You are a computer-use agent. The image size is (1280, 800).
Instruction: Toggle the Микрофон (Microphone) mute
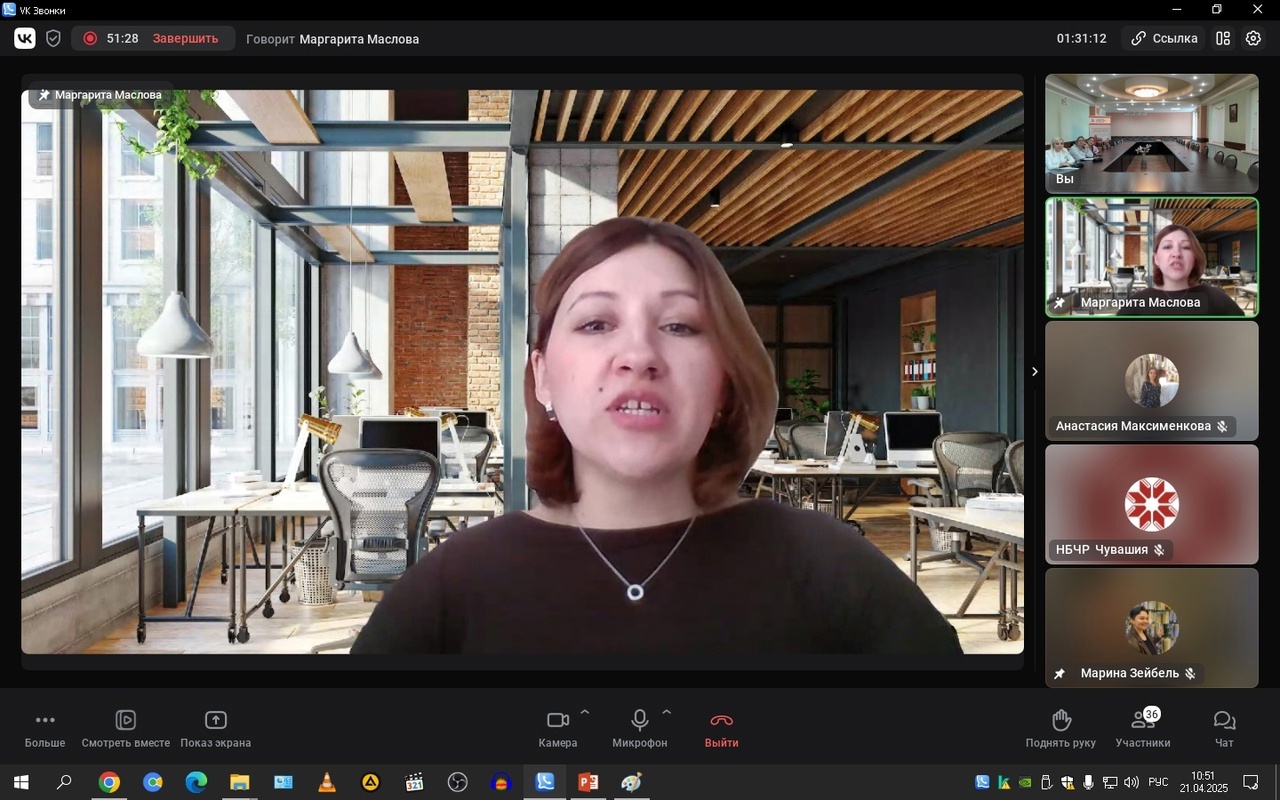(640, 729)
